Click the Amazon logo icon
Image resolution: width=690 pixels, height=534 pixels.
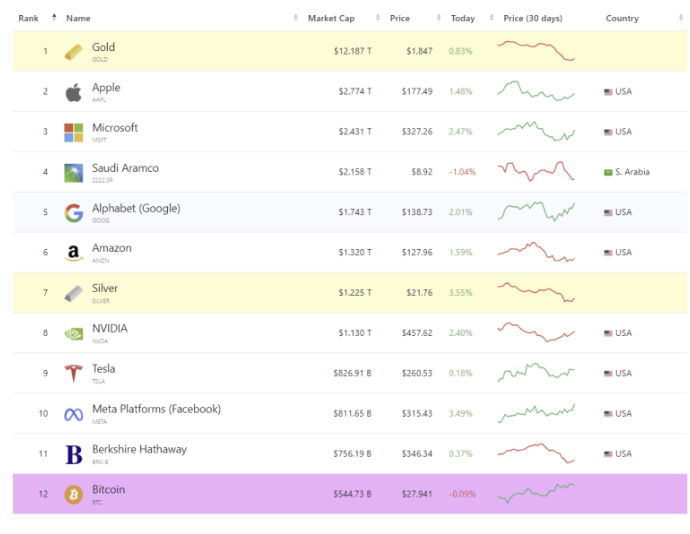(73, 253)
